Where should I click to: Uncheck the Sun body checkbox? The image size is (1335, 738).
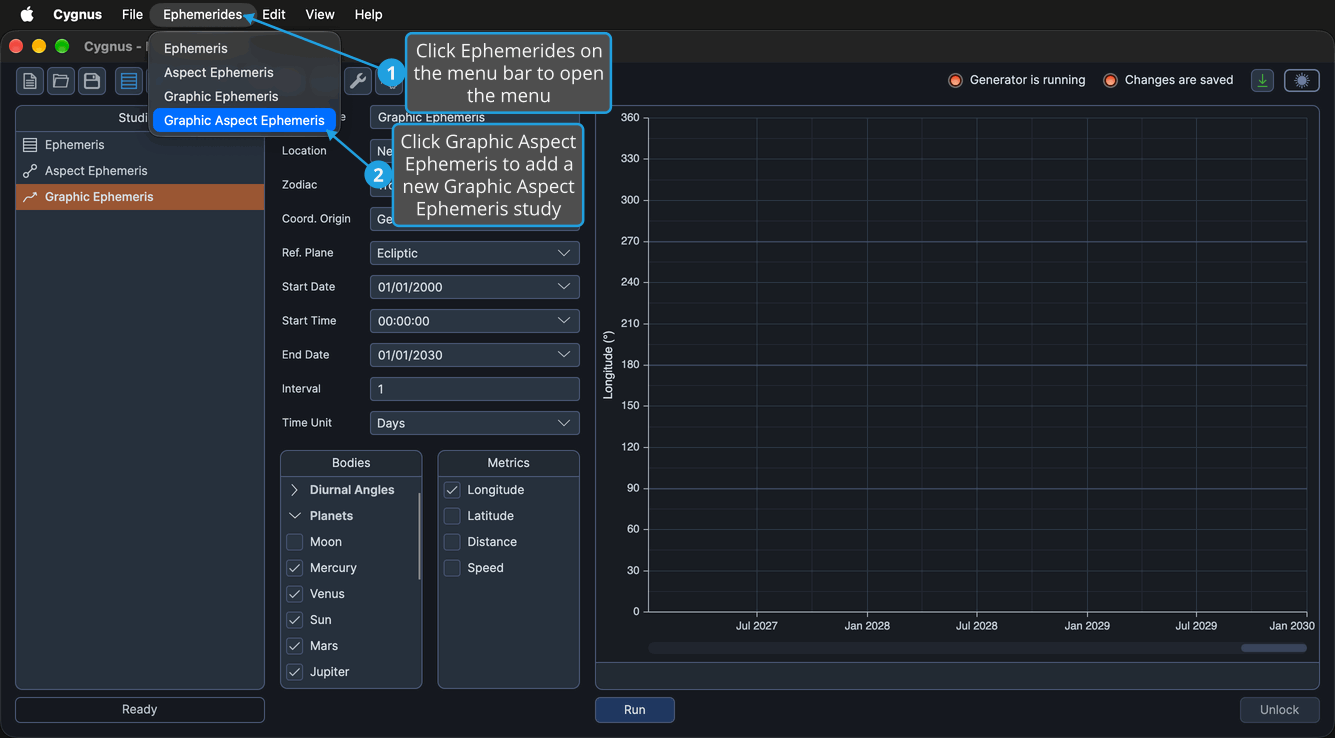pos(295,620)
